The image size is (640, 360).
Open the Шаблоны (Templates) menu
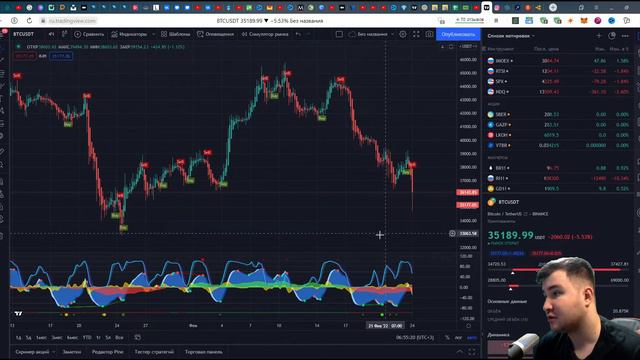pos(176,34)
